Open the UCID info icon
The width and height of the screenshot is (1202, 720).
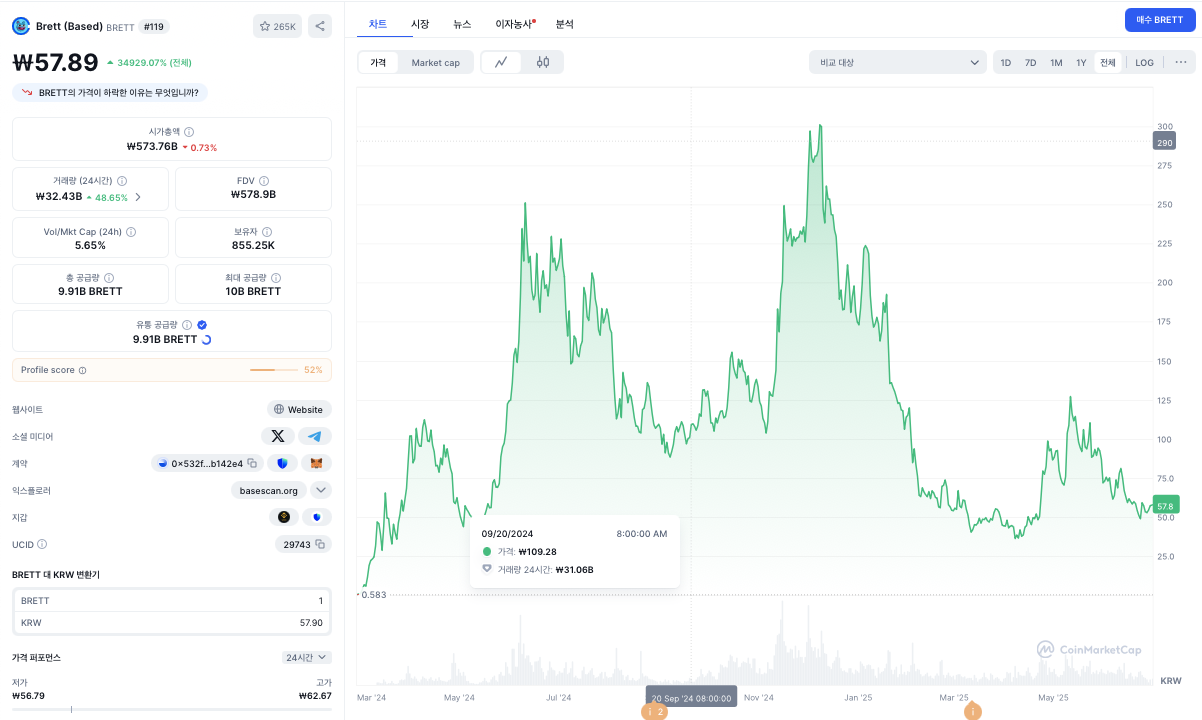42,544
